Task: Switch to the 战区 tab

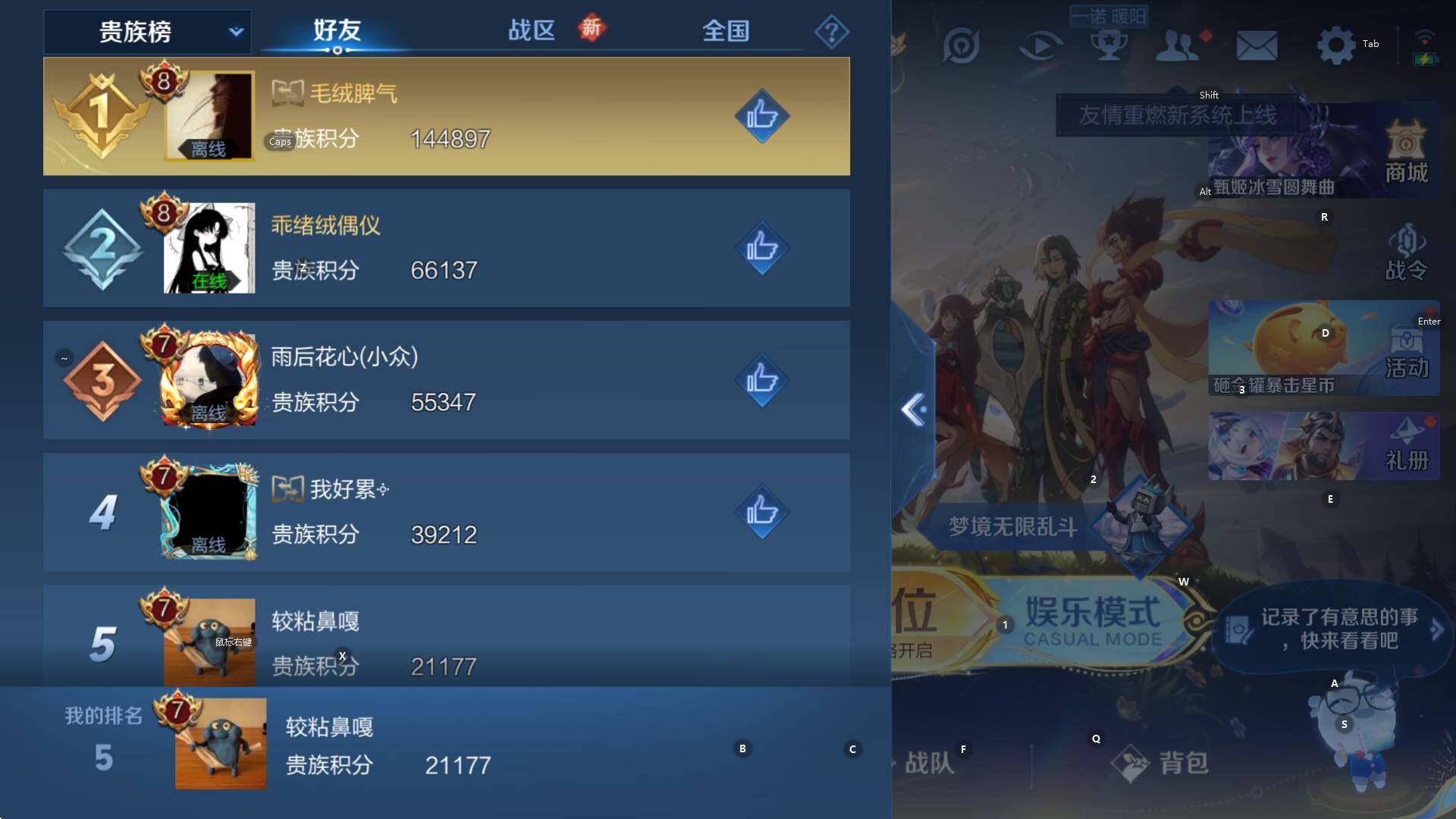Action: pos(532,30)
